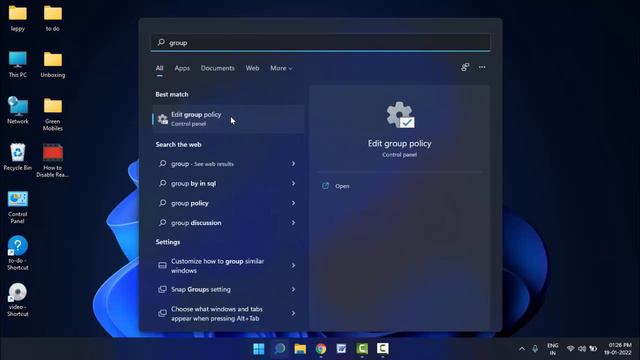Open Control Panel desktop shortcut
640x360 pixels.
click(18, 207)
